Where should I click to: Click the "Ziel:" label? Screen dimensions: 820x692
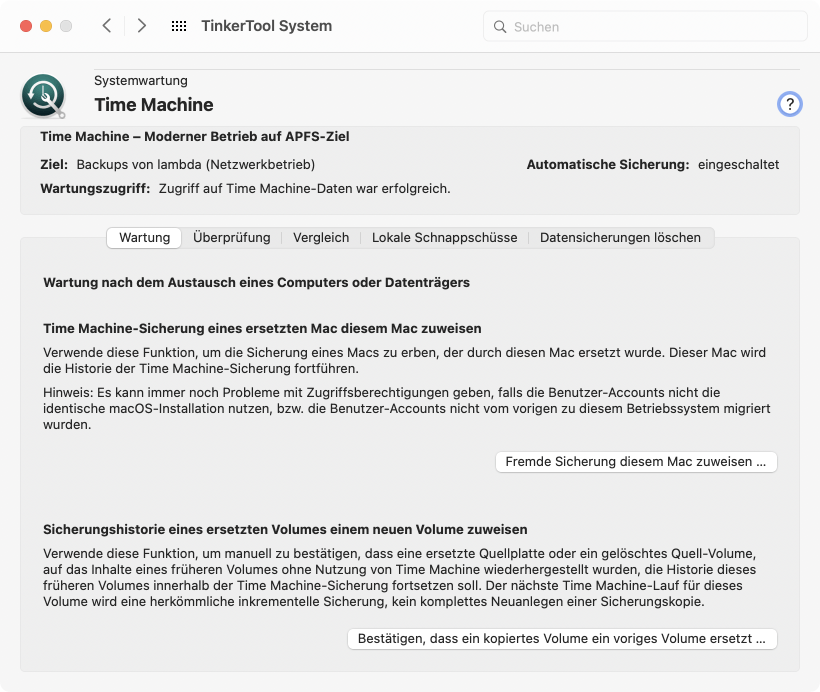(54, 165)
